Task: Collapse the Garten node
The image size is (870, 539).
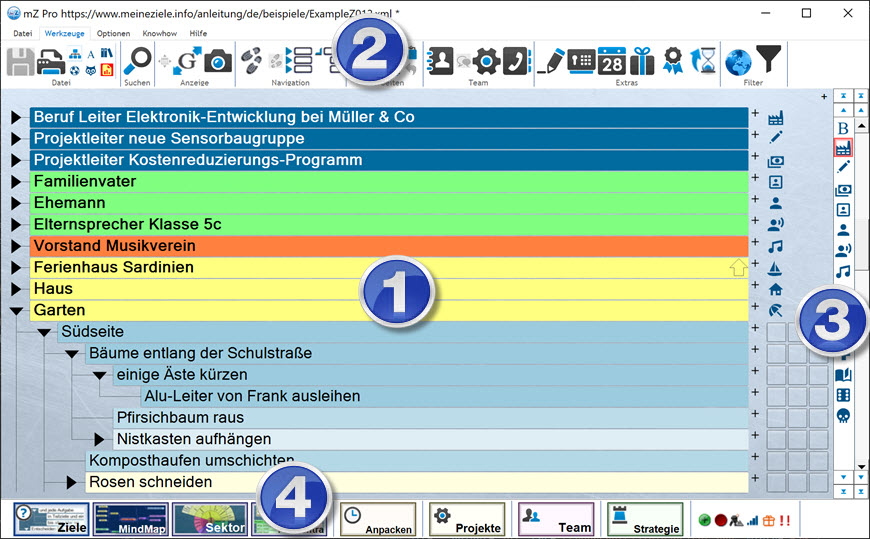Action: pos(16,311)
